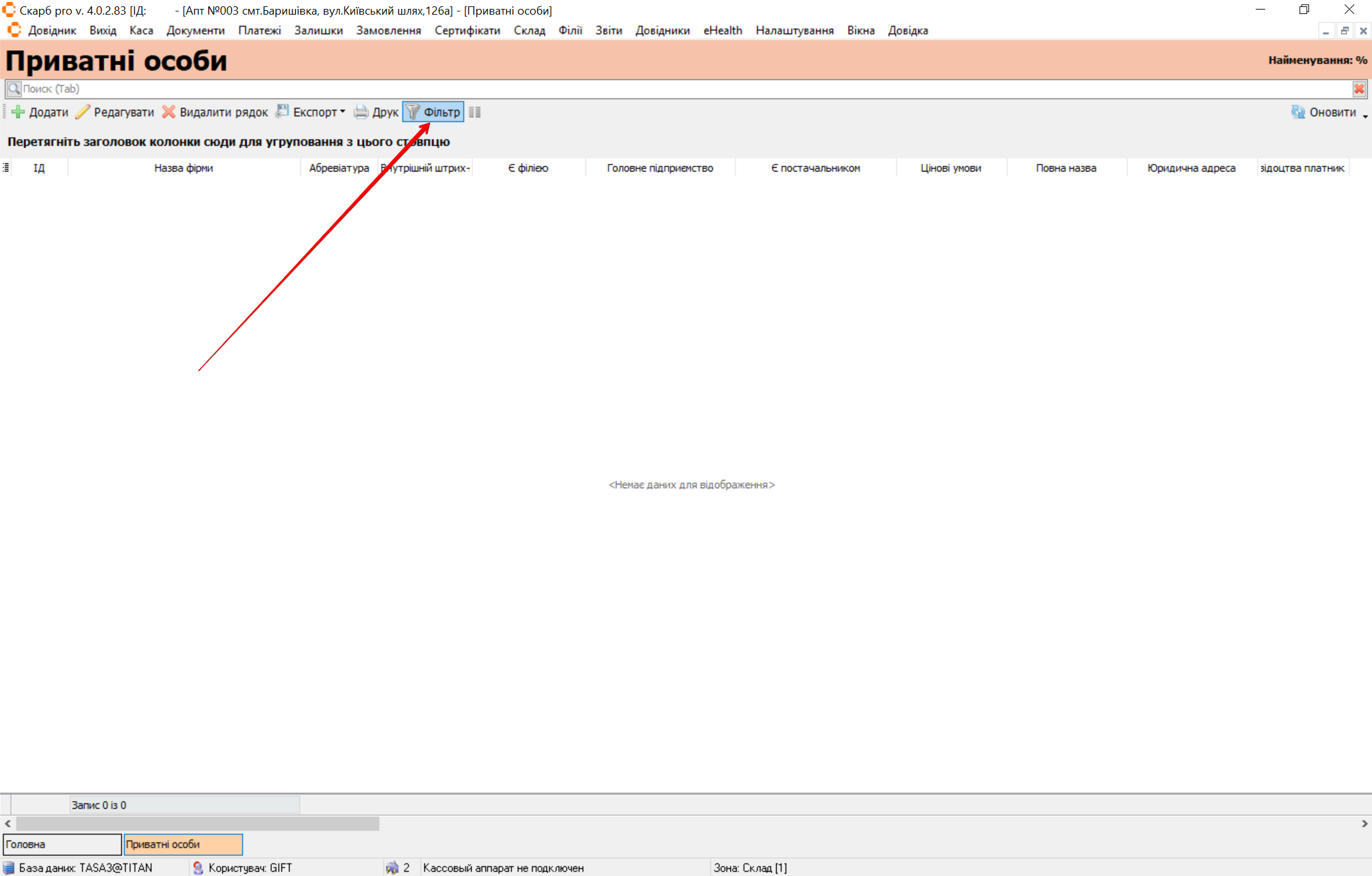
Task: Open the Документи menu
Action: point(195,31)
